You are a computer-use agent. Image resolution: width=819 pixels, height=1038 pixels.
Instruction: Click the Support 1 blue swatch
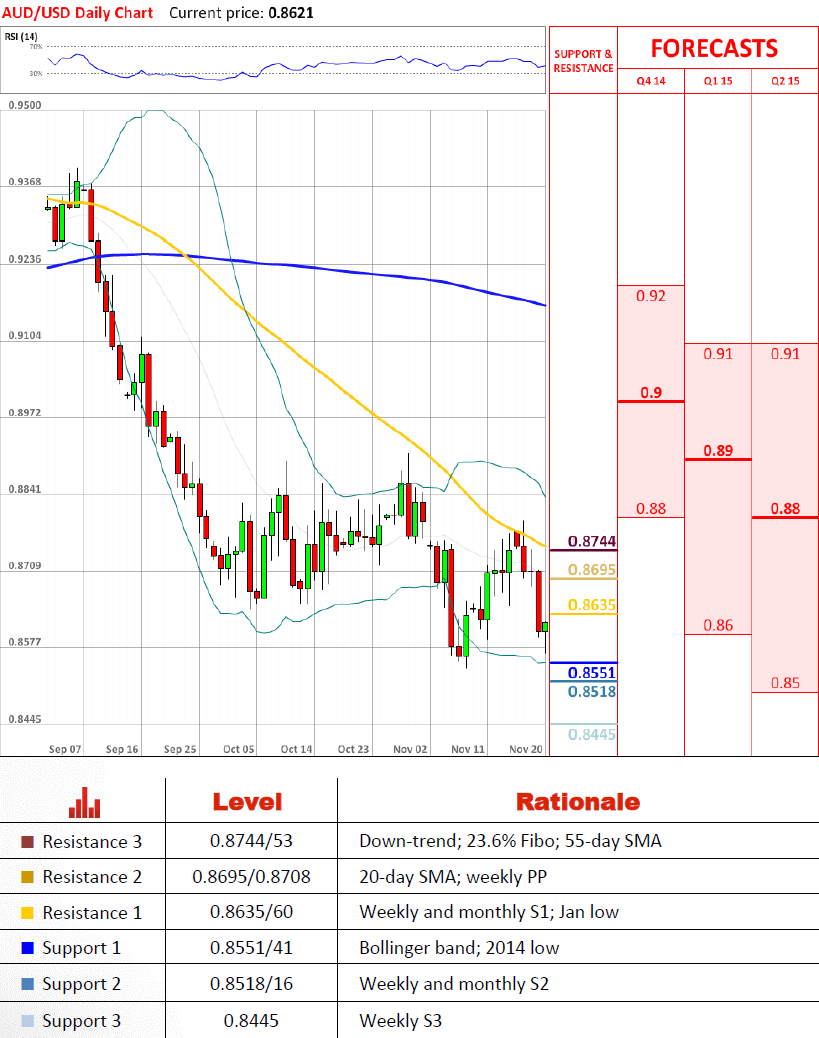click(x=27, y=948)
